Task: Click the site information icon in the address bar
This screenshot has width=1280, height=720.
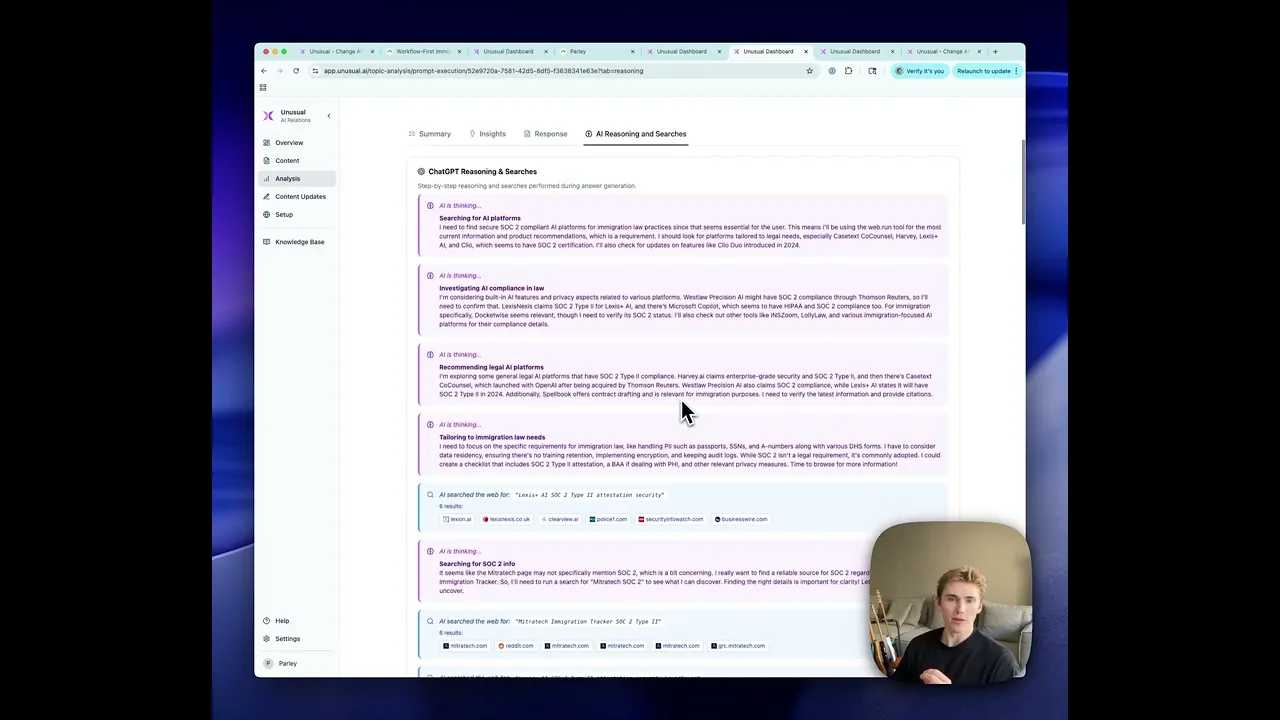Action: 315,71
